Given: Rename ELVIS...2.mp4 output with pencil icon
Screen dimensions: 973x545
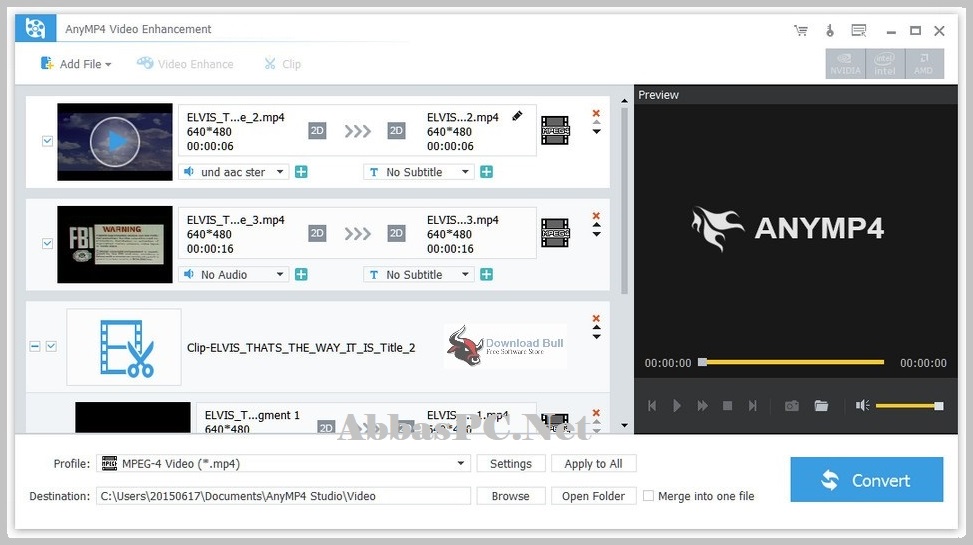Looking at the screenshot, I should pyautogui.click(x=517, y=116).
